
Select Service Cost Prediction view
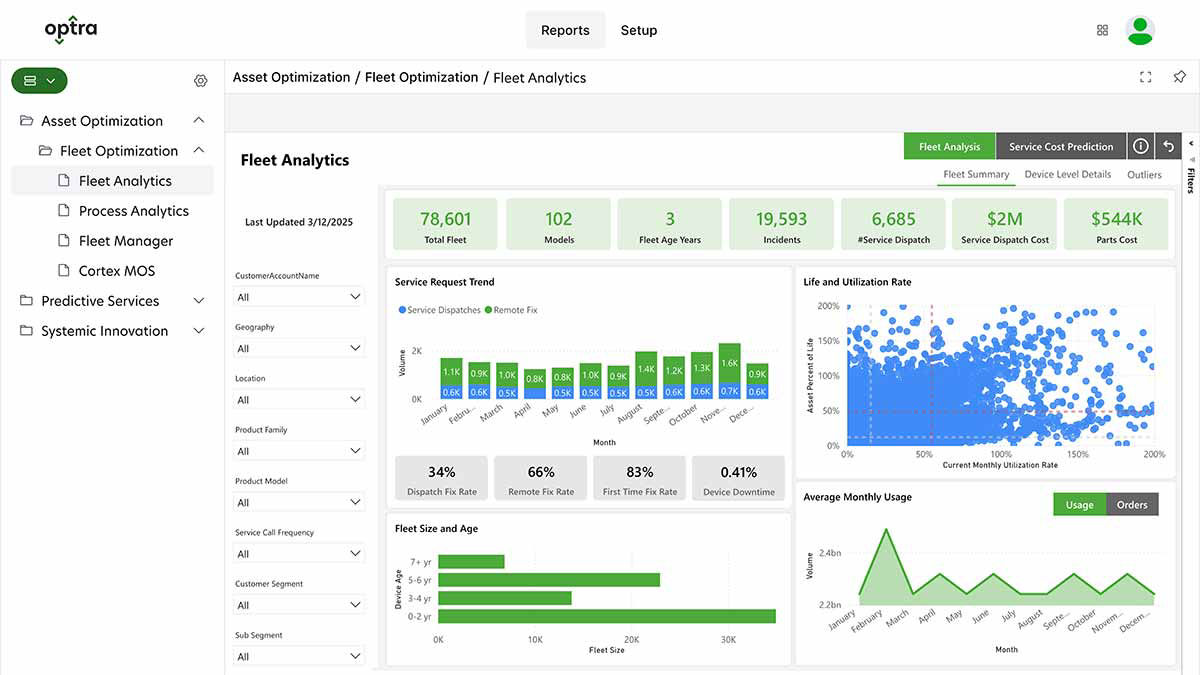[x=1061, y=145]
